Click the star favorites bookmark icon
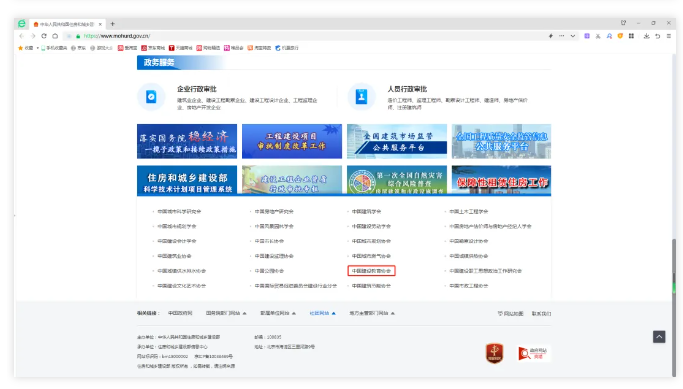683x389 pixels. (20, 48)
